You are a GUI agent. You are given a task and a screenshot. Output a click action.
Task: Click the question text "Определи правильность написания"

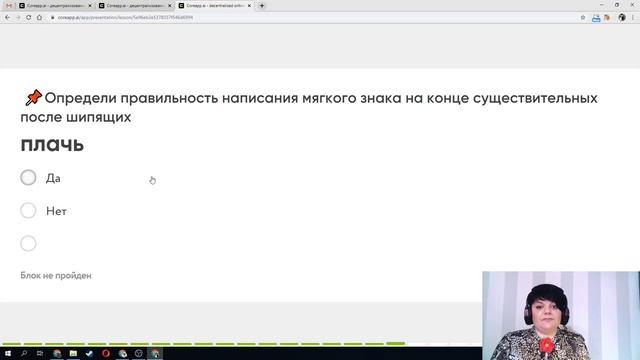click(x=171, y=98)
